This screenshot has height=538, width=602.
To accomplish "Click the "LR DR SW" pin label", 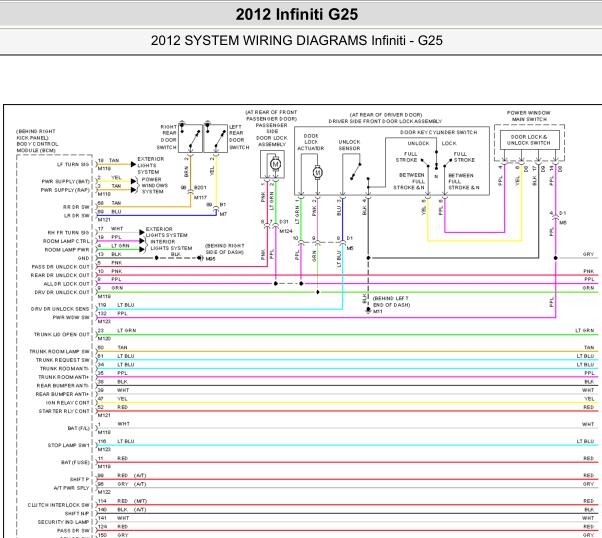I will pyautogui.click(x=76, y=215).
